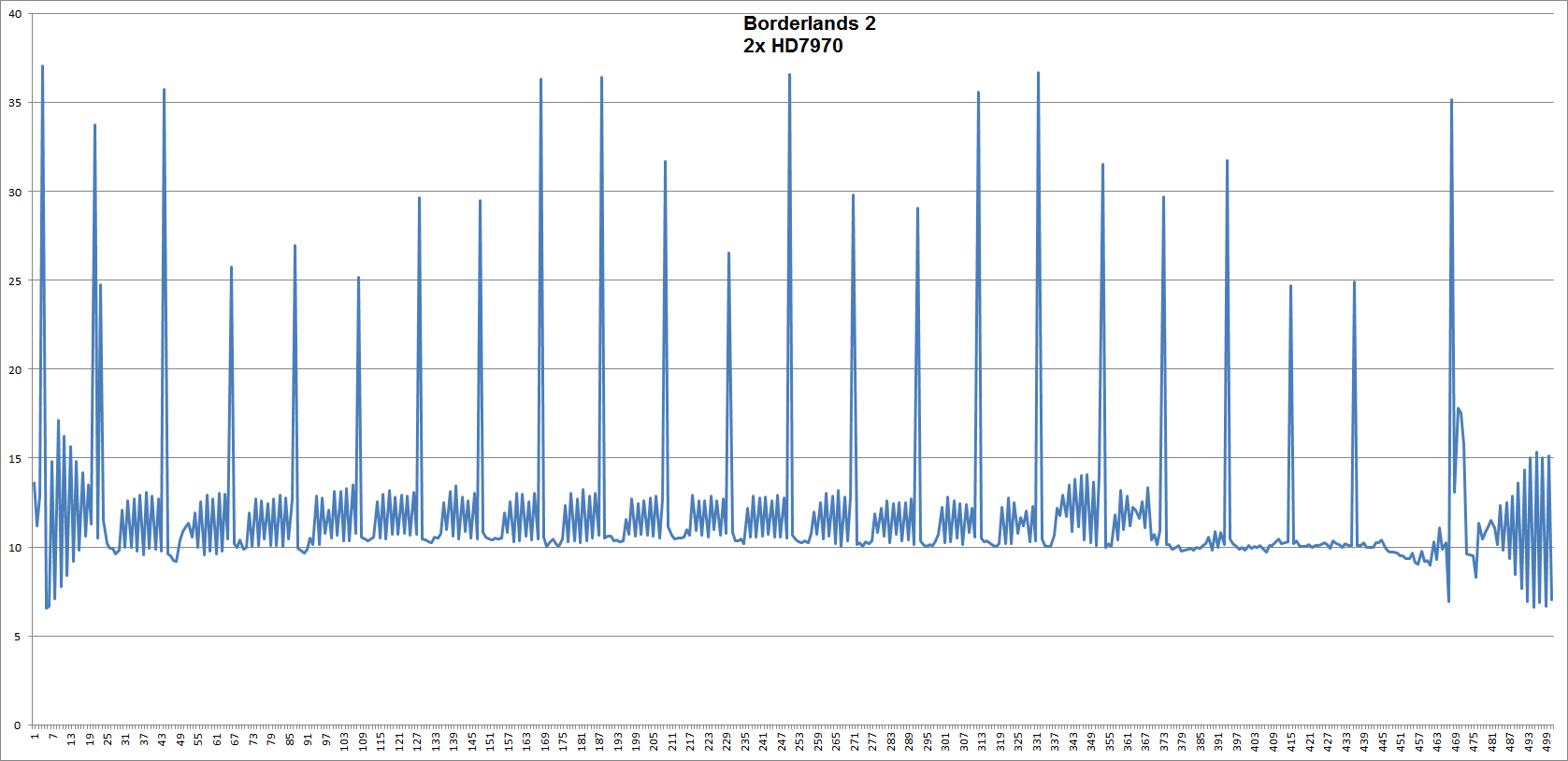This screenshot has height=761, width=1568.
Task: Click the x-axis label 445
Action: point(1383,741)
